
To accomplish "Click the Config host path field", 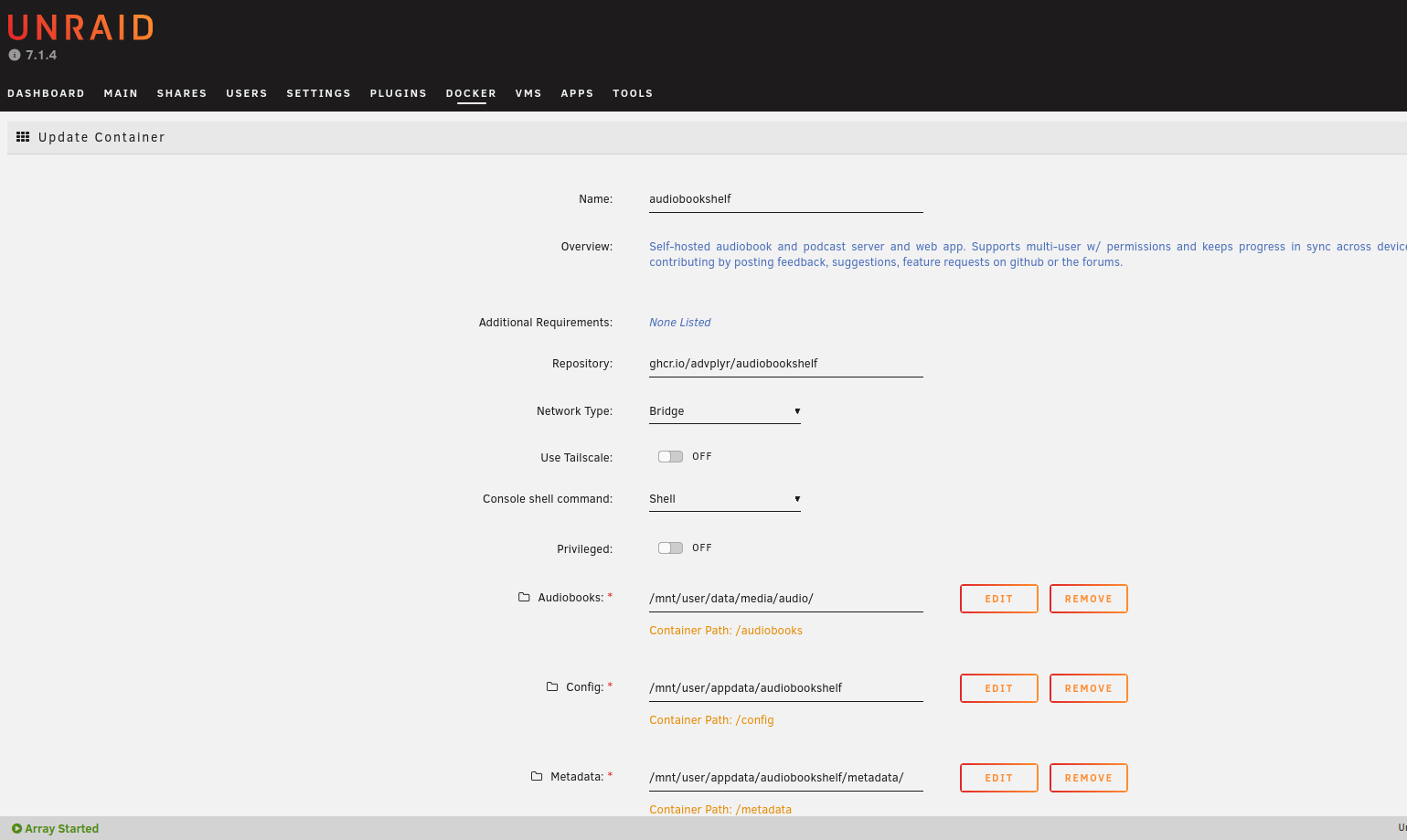I will click(786, 688).
